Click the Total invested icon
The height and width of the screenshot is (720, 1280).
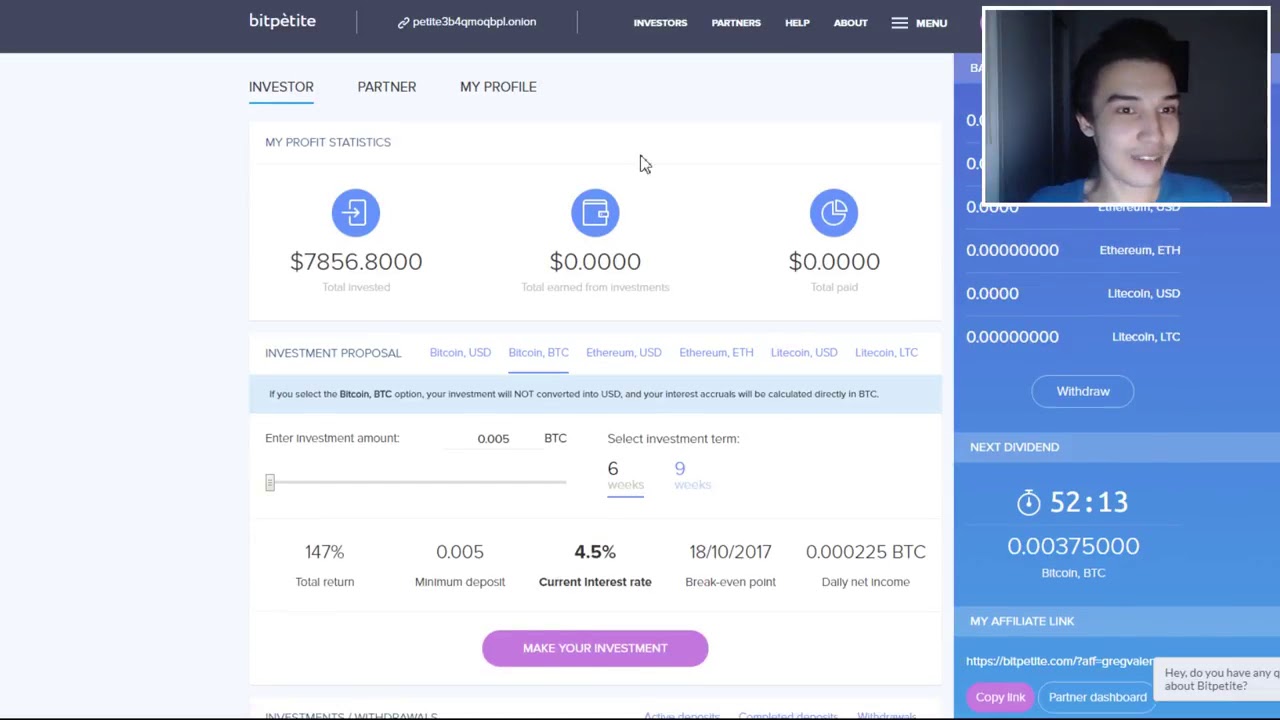tap(356, 213)
